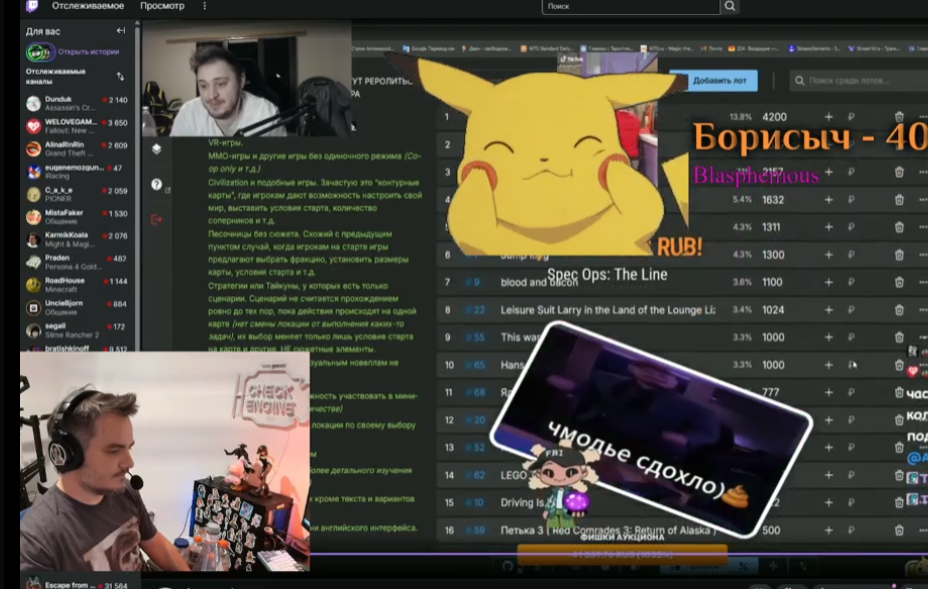Screen dimensions: 928x589
Task: Click plus icon on the 4200 row
Action: click(x=829, y=117)
